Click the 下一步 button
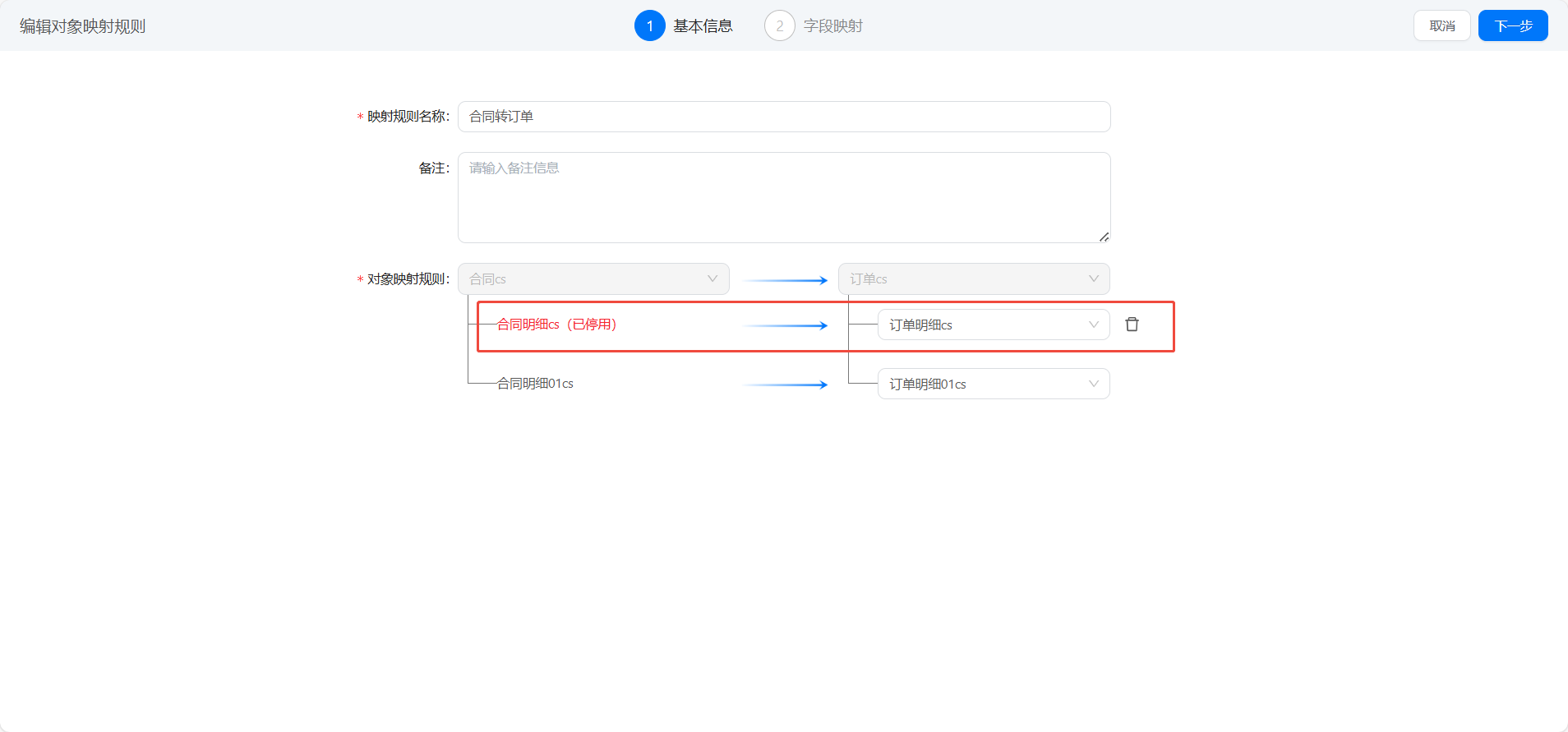Viewport: 1568px width, 732px height. (1513, 25)
